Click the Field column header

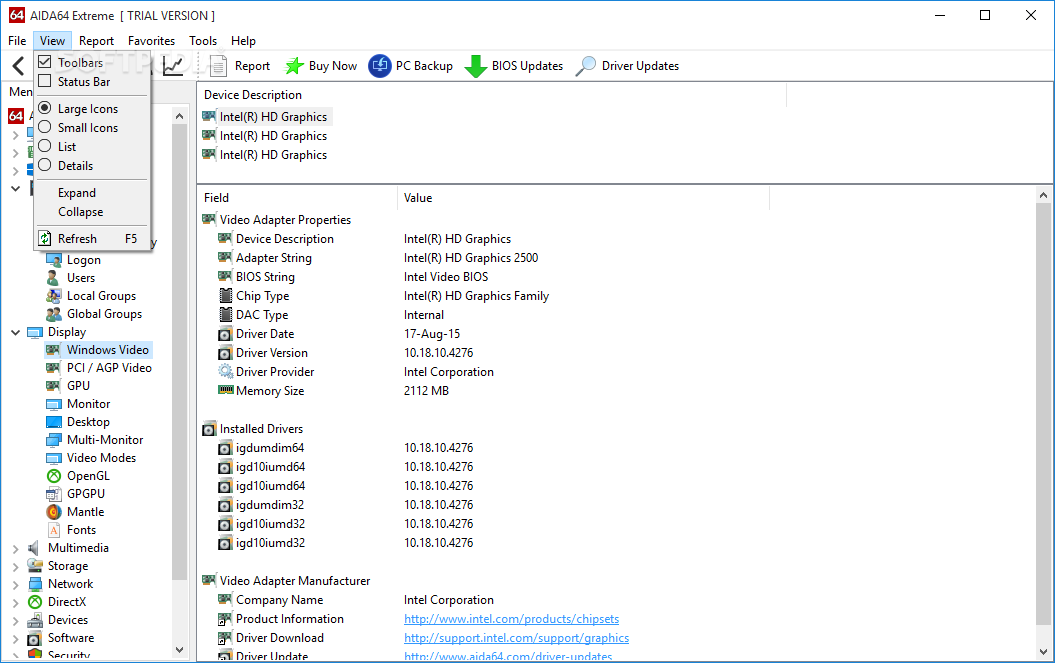click(297, 197)
